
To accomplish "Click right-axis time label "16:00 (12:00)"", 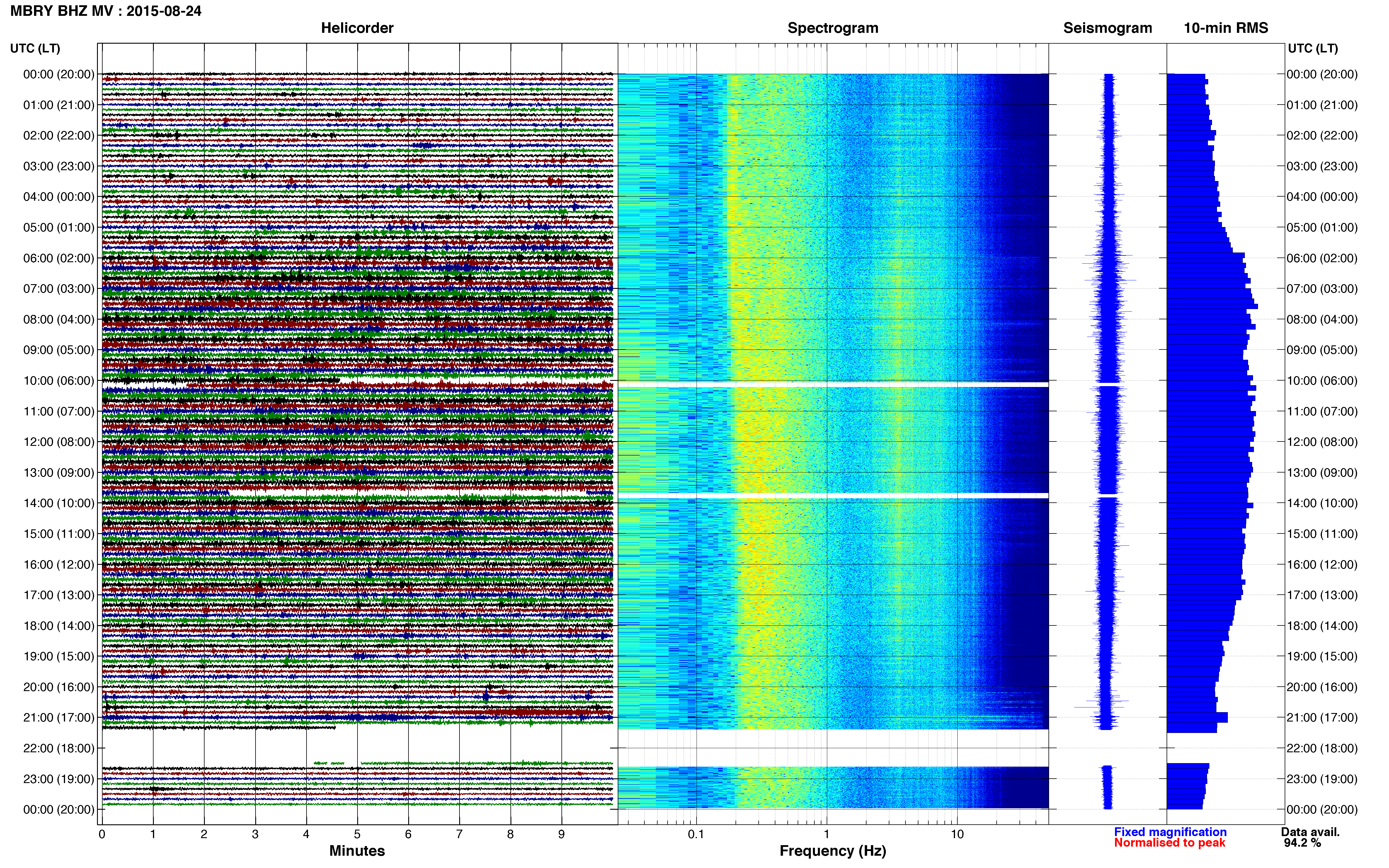I will tap(1322, 565).
